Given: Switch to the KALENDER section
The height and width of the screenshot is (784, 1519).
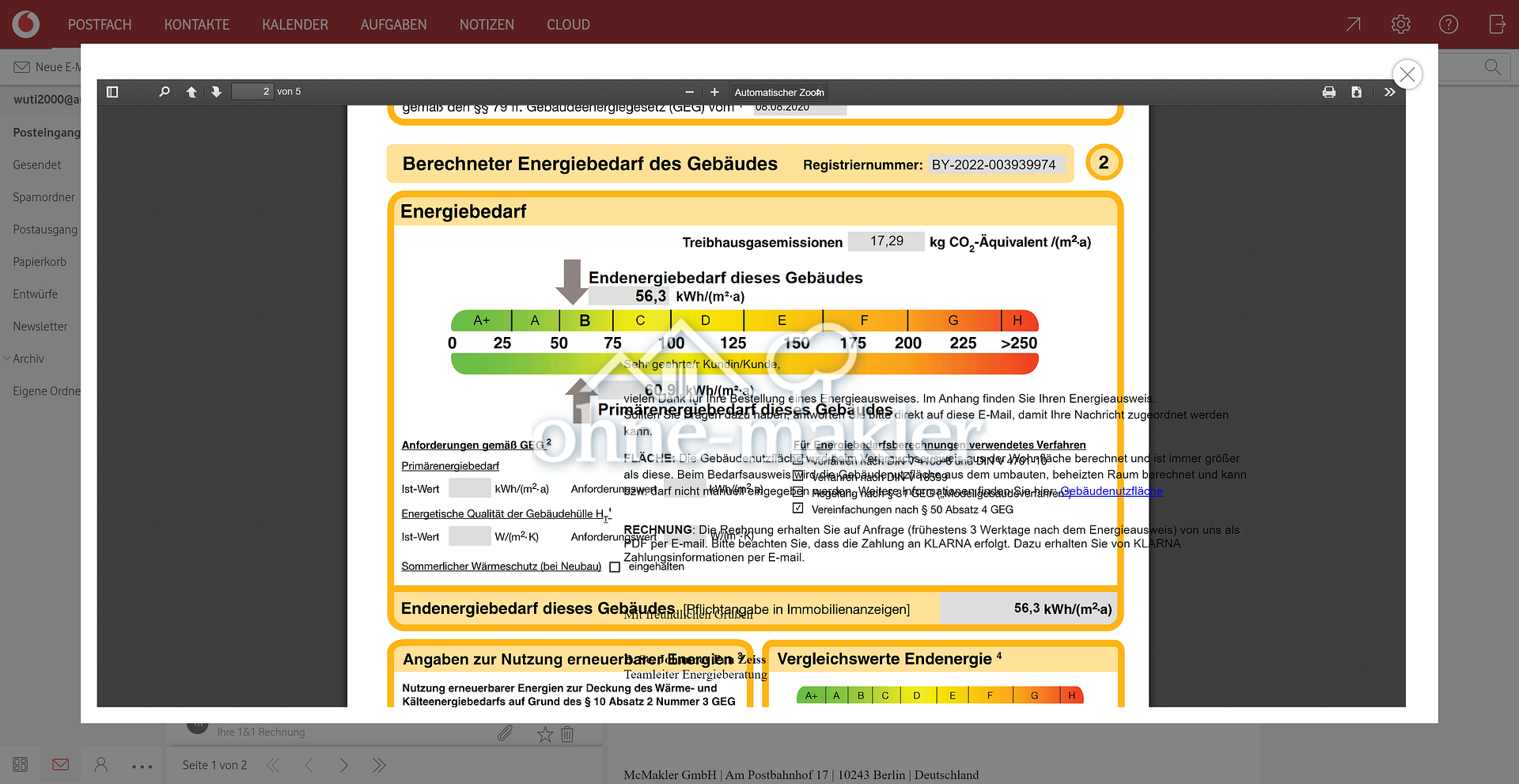Looking at the screenshot, I should [x=295, y=25].
